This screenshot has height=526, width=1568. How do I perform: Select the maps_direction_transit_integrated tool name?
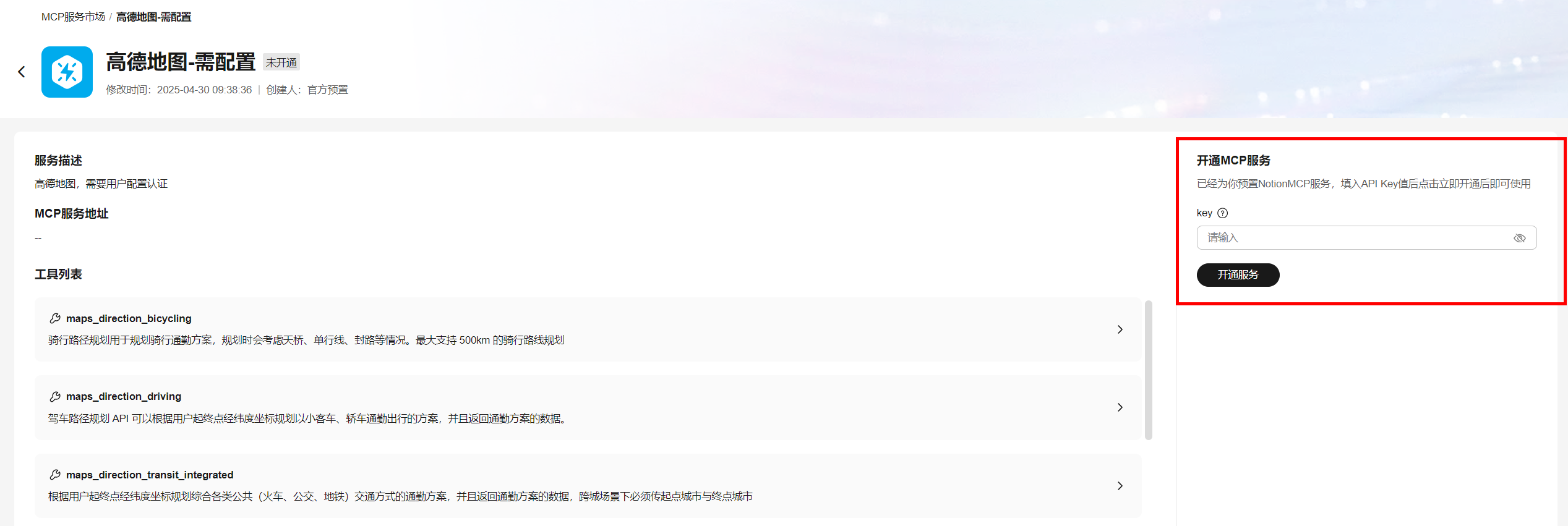pyautogui.click(x=150, y=475)
